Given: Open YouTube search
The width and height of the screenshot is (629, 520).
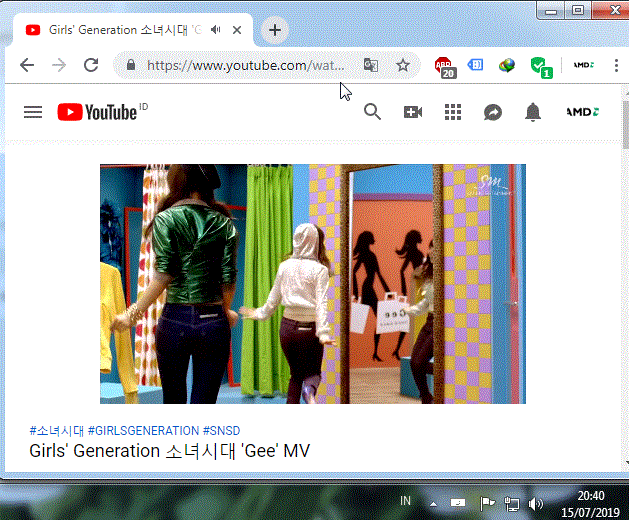Looking at the screenshot, I should pos(372,112).
